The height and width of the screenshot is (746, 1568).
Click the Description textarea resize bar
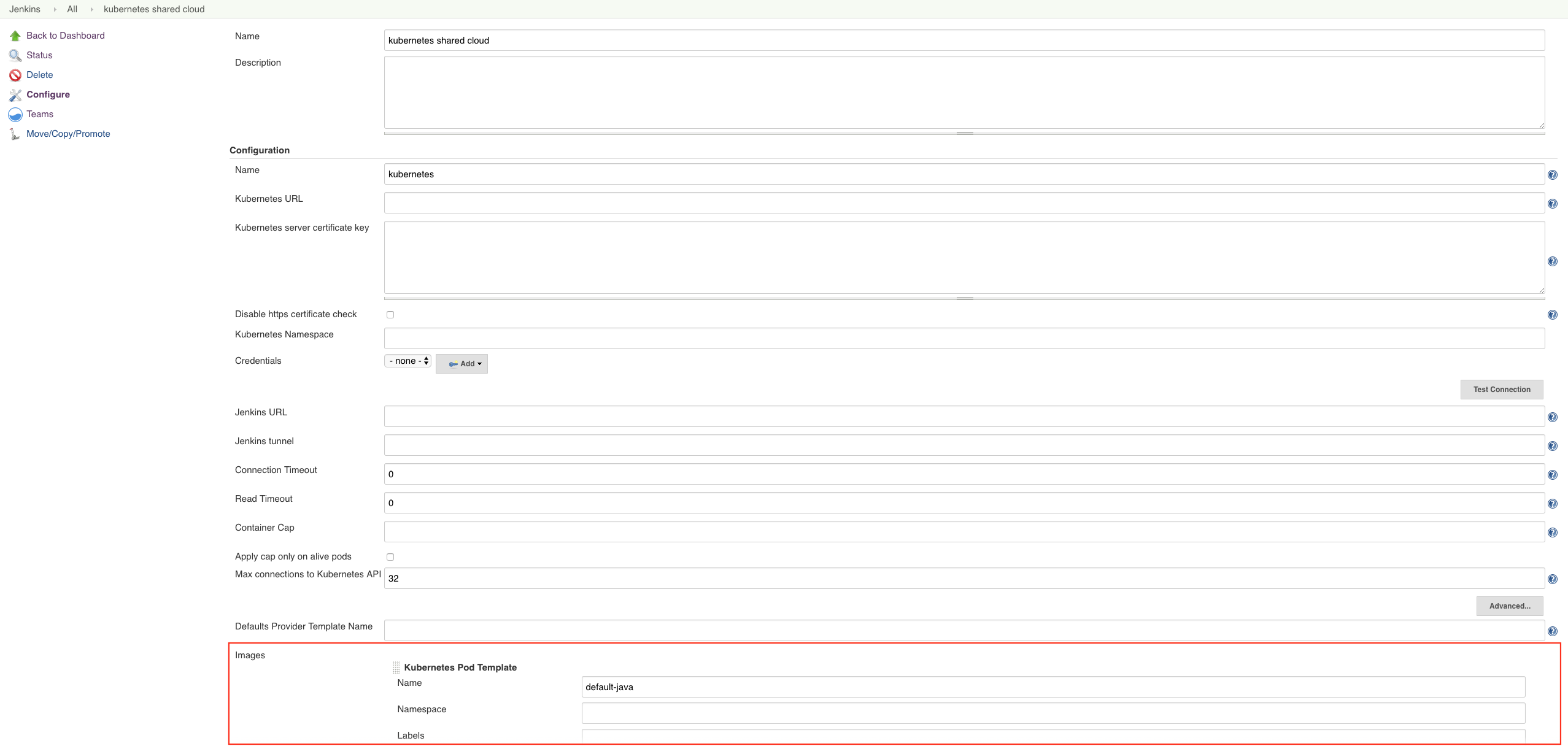pos(965,133)
